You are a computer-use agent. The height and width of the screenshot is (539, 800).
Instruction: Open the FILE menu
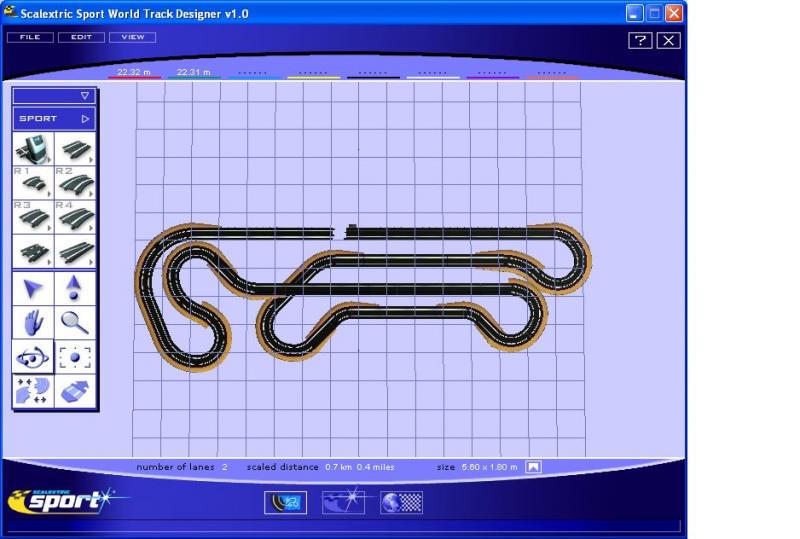tap(29, 37)
